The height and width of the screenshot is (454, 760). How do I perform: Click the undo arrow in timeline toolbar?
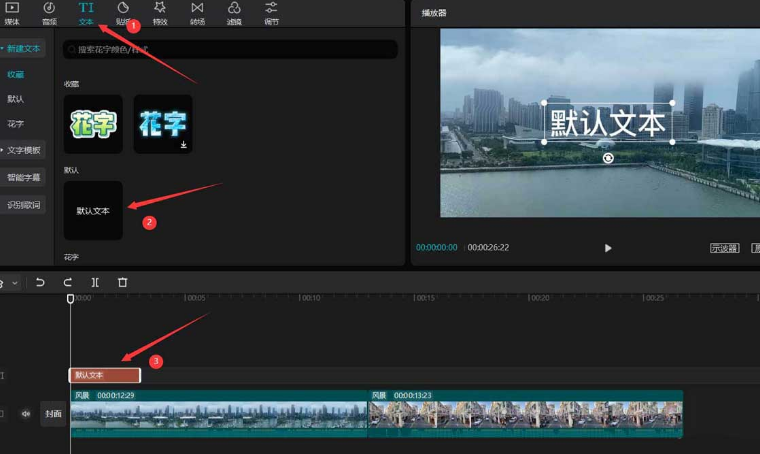41,283
